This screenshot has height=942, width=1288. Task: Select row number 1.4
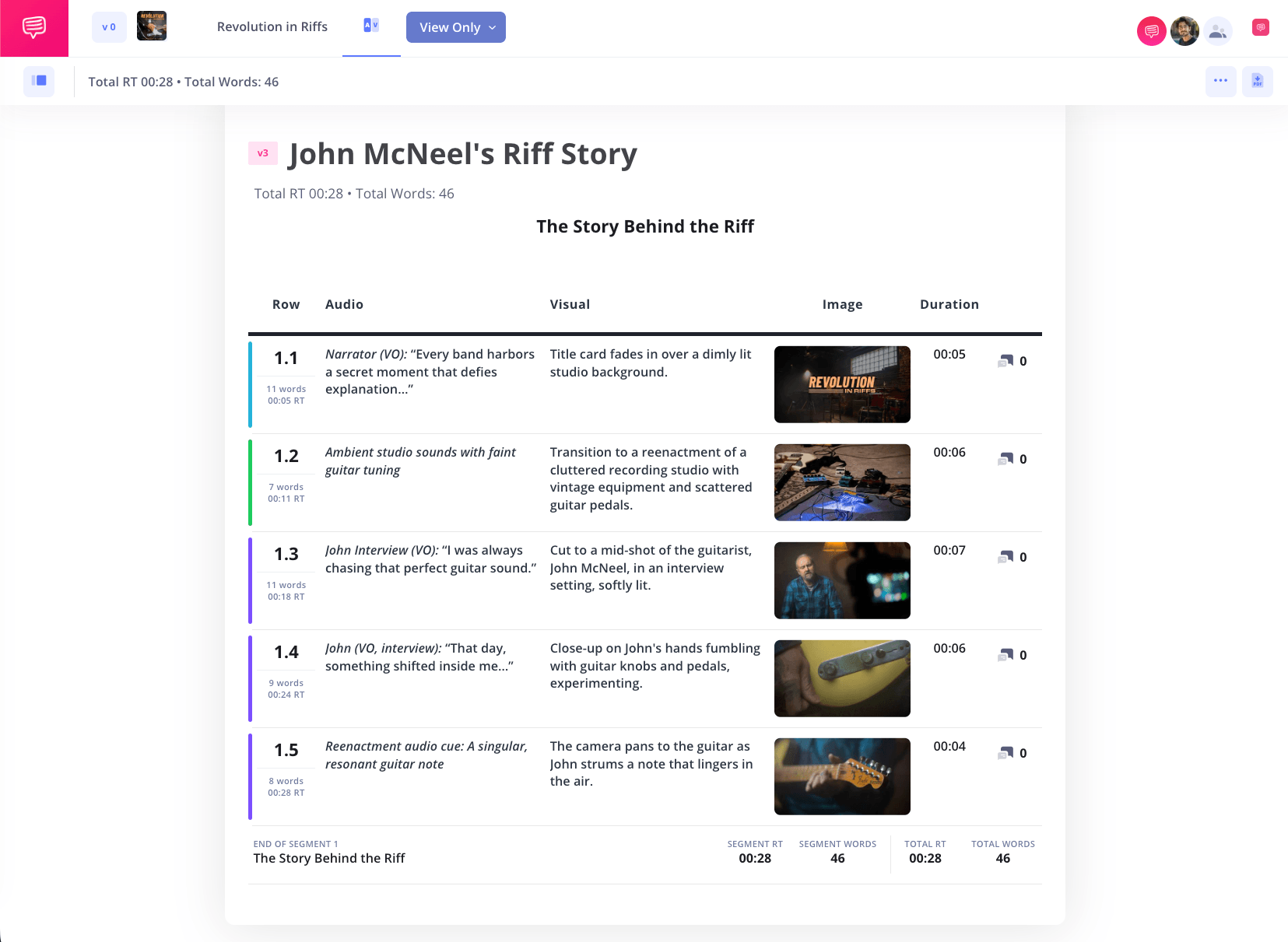click(286, 652)
